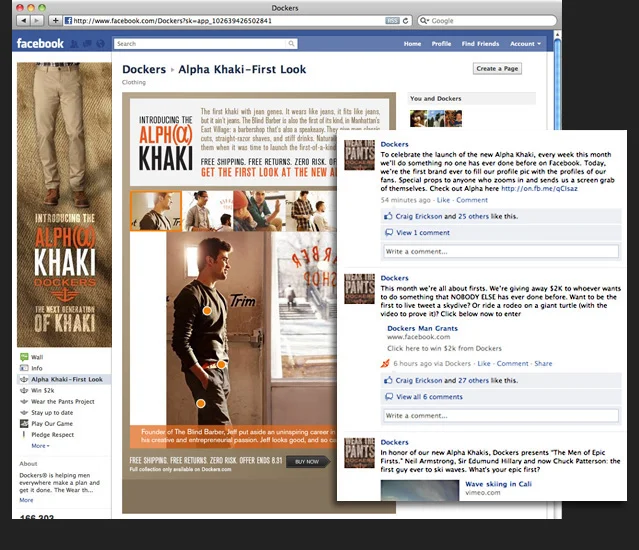Open Find Friends in header
The width and height of the screenshot is (639, 550).
480,44
